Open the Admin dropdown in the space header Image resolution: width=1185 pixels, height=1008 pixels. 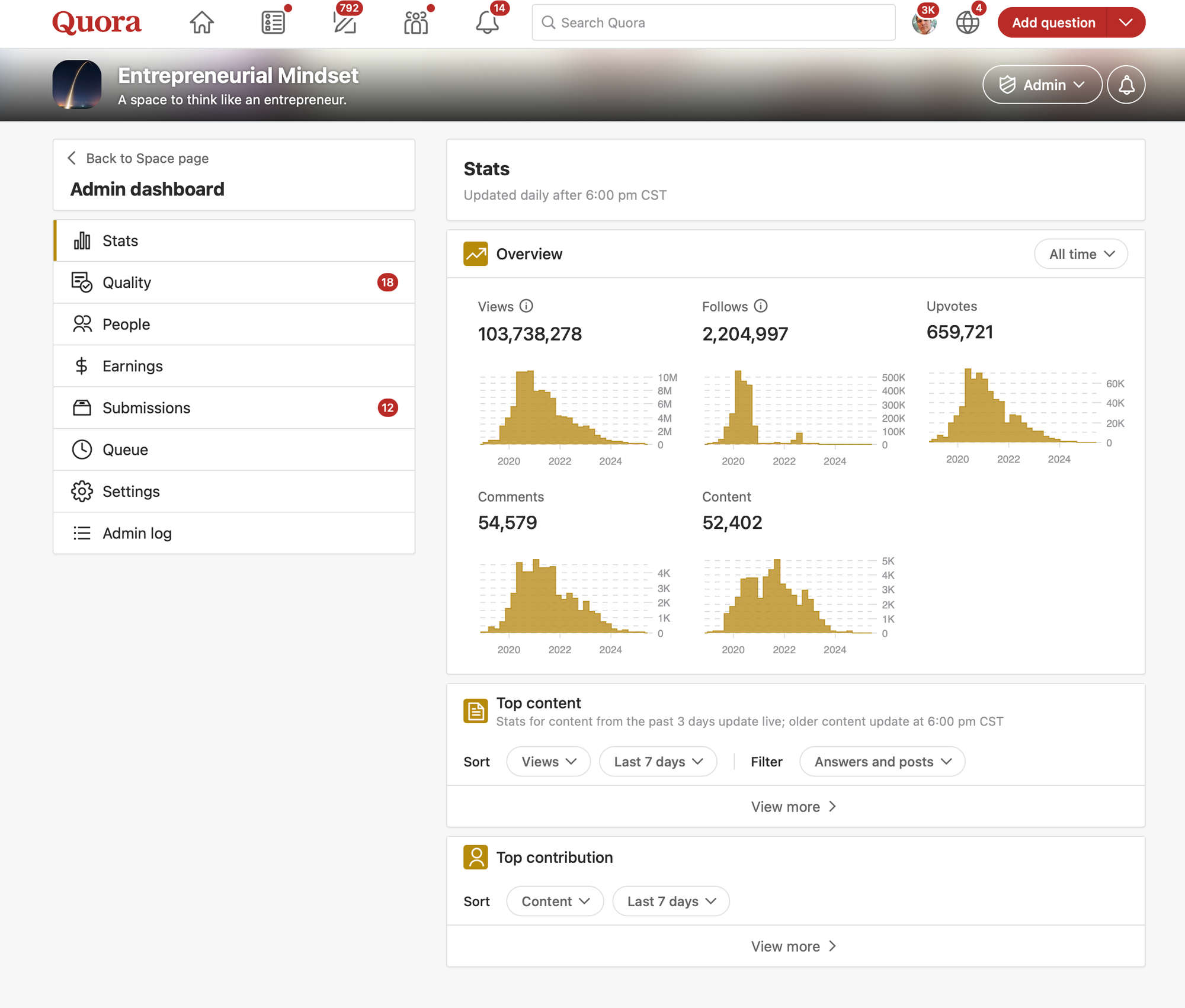point(1042,85)
